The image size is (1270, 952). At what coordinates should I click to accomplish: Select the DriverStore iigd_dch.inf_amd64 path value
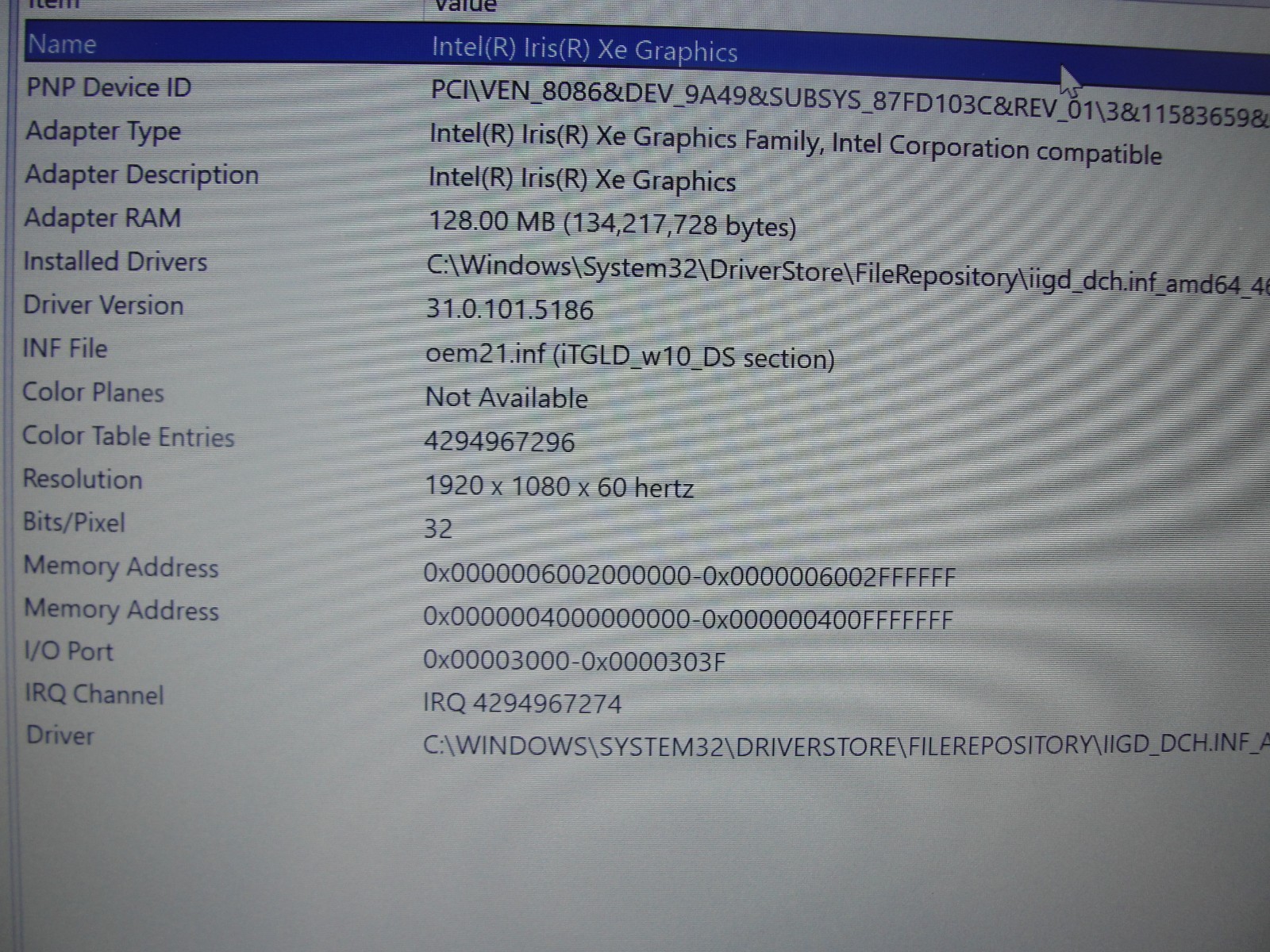pos(848,274)
